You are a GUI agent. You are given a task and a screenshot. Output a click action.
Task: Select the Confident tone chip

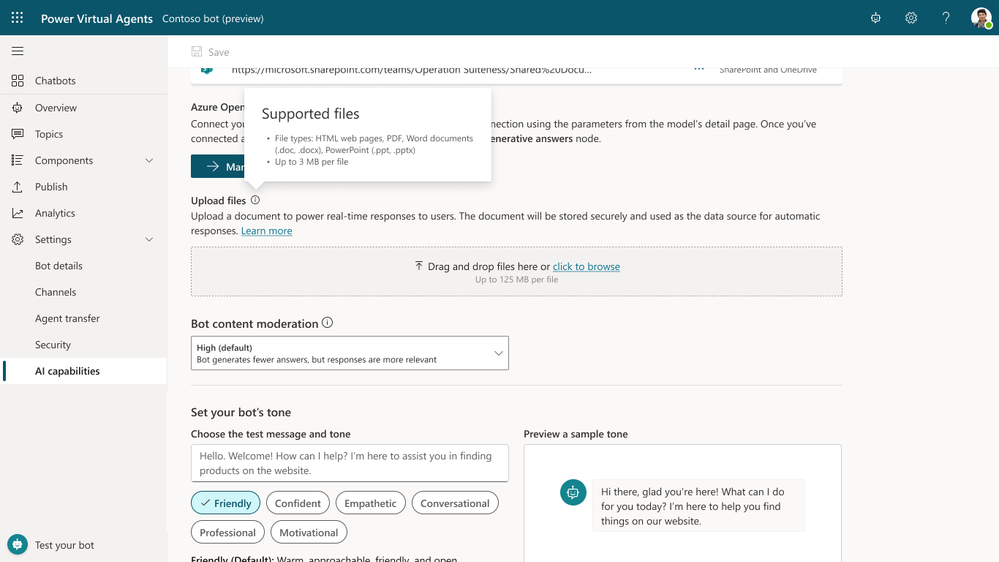pyautogui.click(x=298, y=503)
